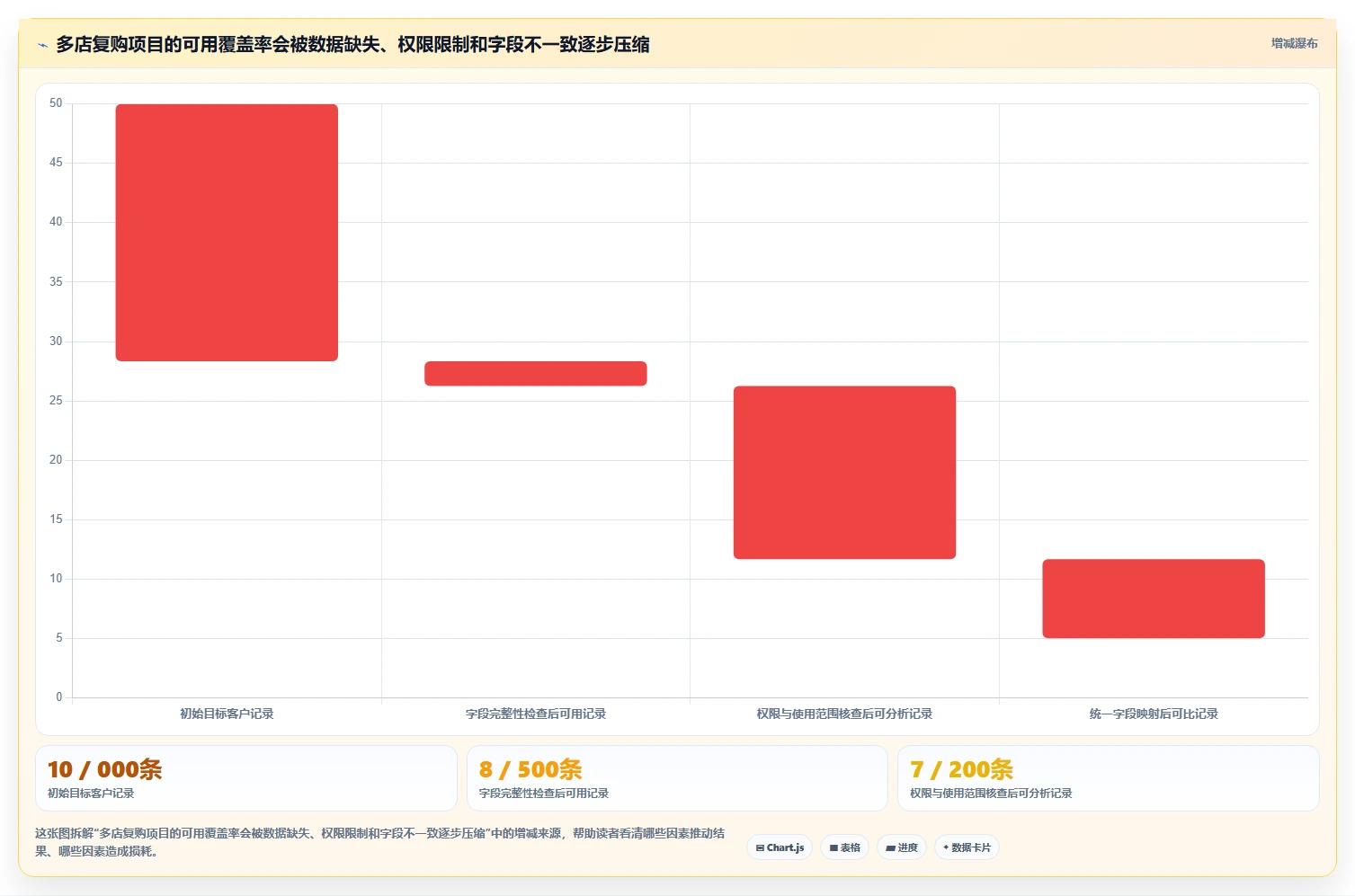The image size is (1355, 896).
Task: Open the 7 / 200条 data card
Action: (1108, 778)
